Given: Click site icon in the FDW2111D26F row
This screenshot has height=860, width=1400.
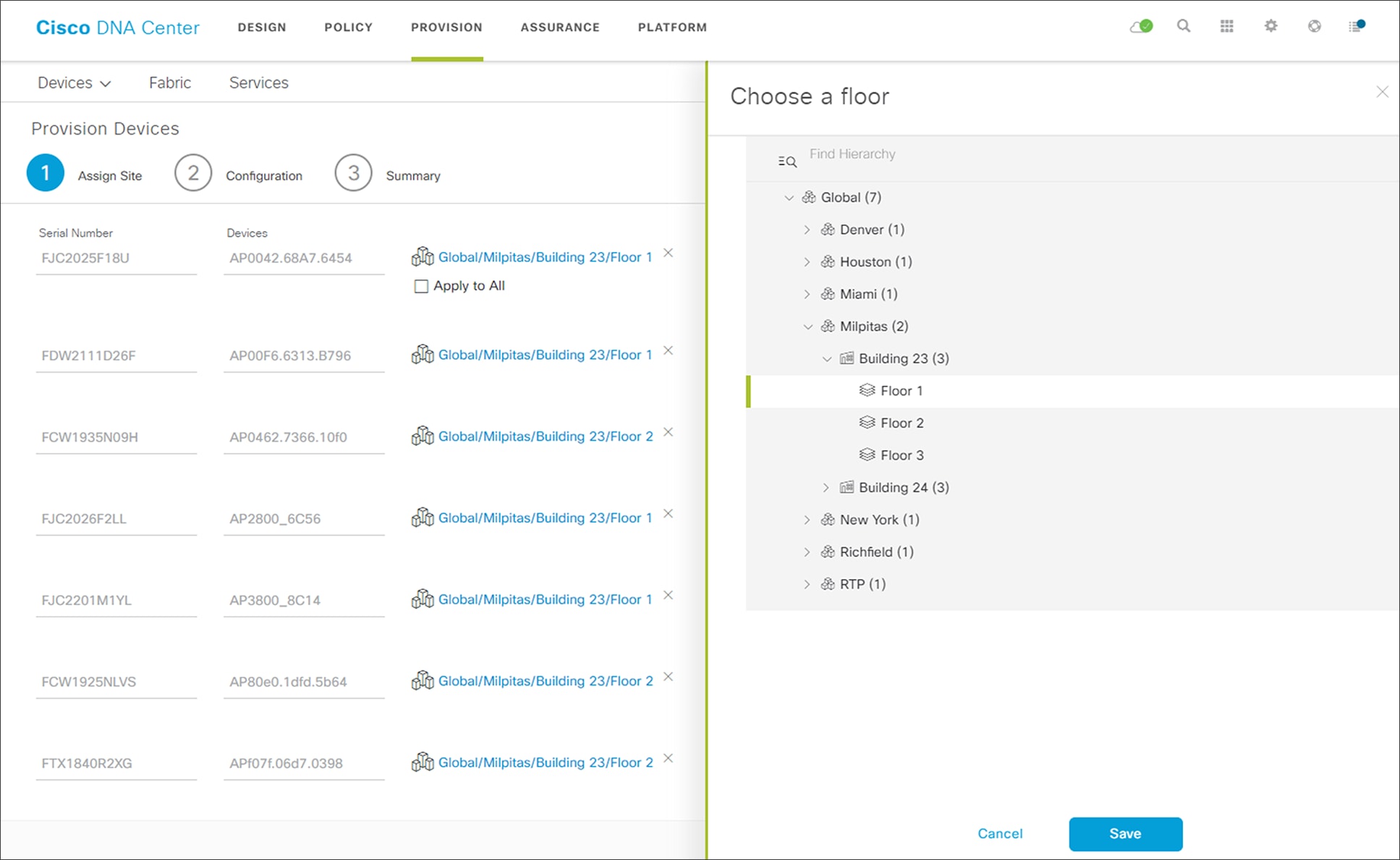Looking at the screenshot, I should coord(423,354).
